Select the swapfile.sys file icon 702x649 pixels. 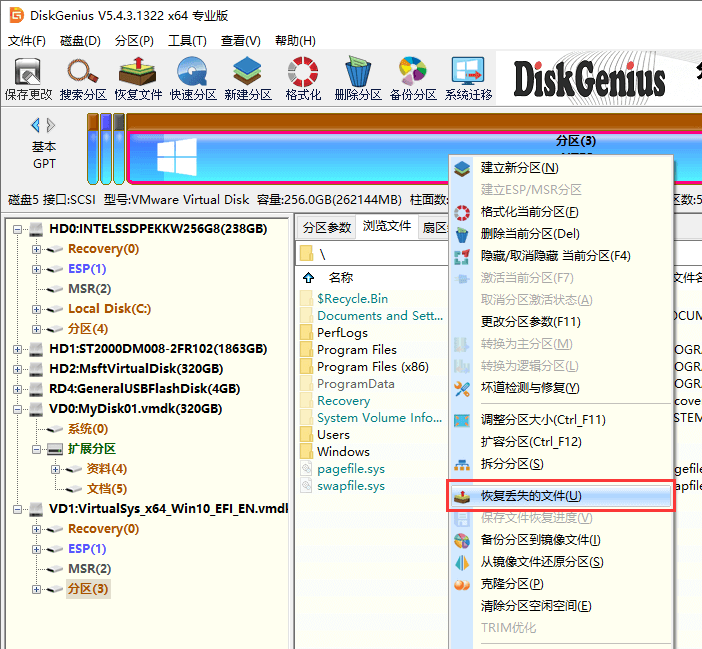coord(306,486)
